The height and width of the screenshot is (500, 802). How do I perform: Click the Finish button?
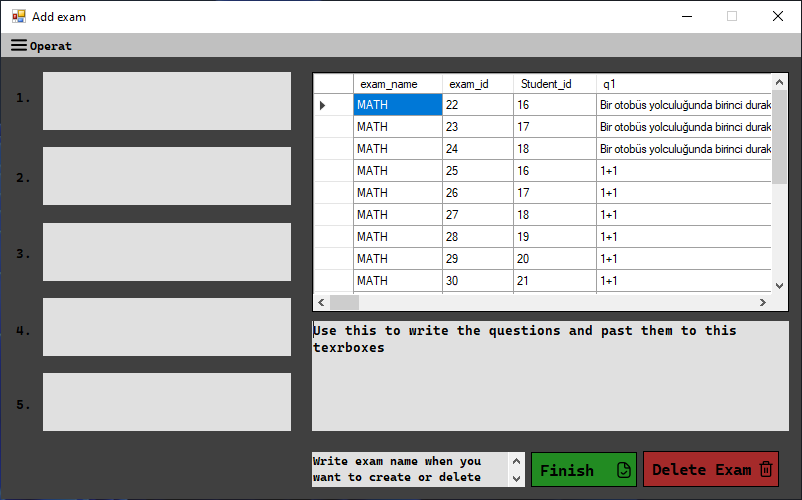pyautogui.click(x=584, y=469)
